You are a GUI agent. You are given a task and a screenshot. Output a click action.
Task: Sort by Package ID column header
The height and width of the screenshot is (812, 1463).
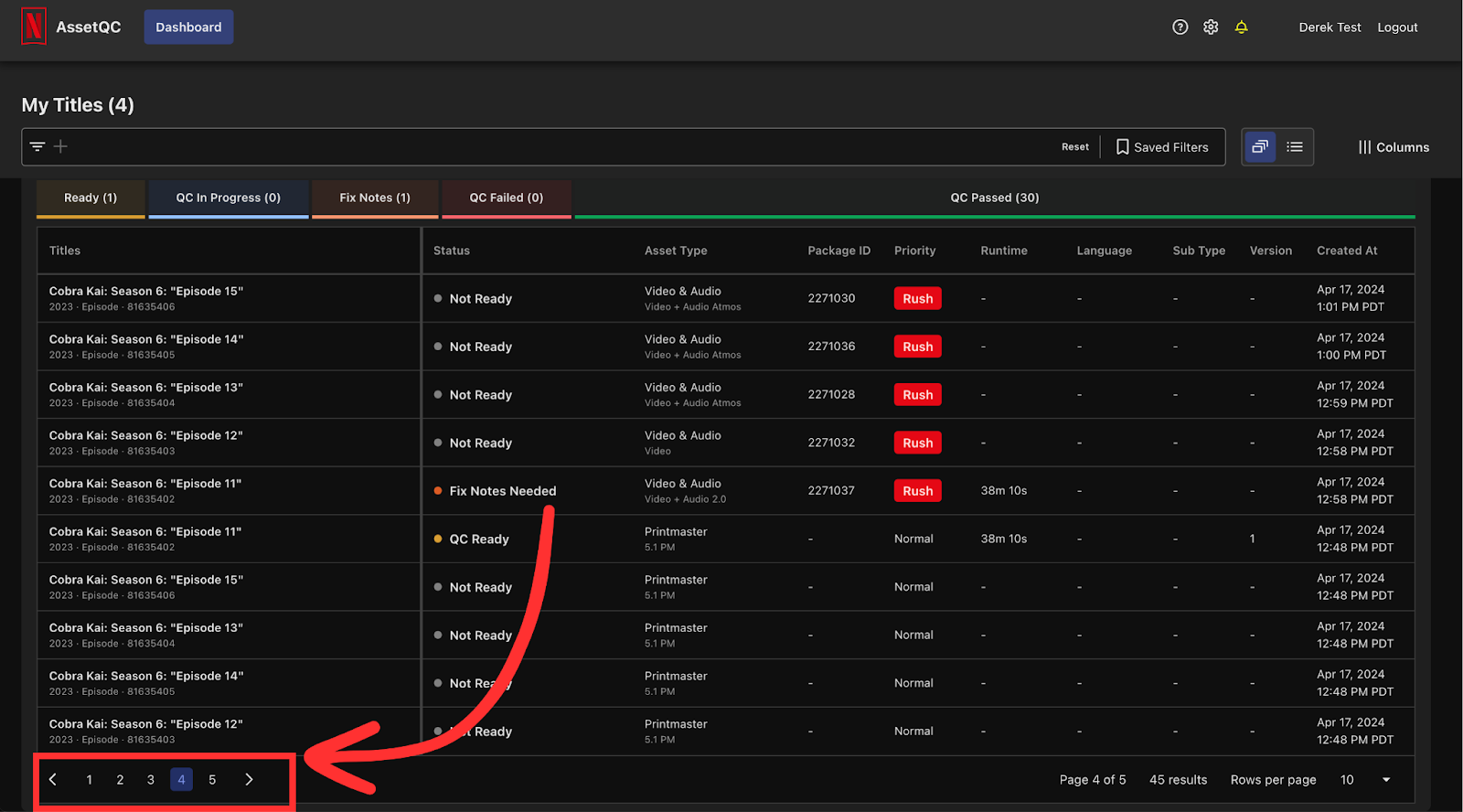(x=839, y=251)
